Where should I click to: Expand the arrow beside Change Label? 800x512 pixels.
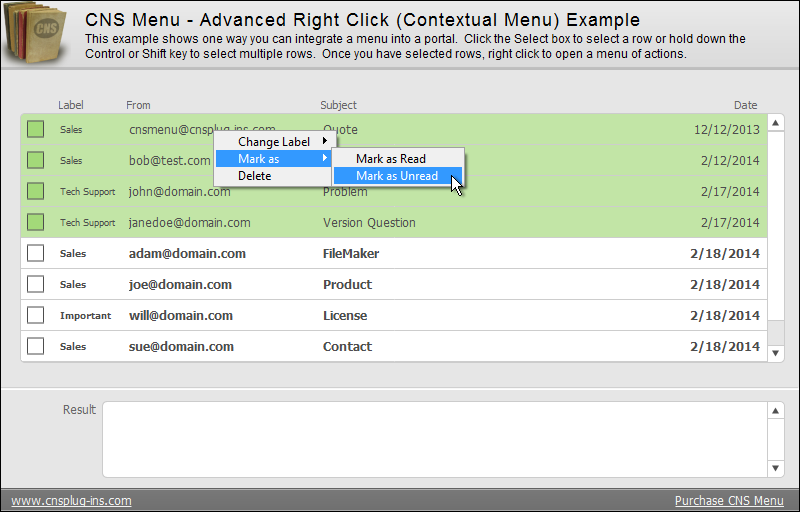tap(324, 141)
